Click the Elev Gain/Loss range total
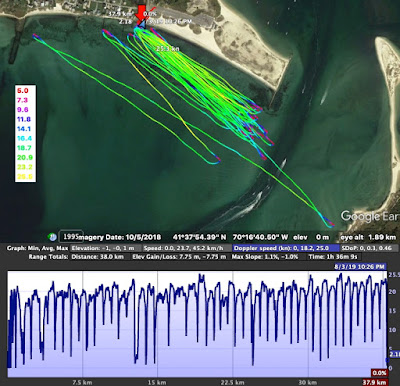 point(179,257)
